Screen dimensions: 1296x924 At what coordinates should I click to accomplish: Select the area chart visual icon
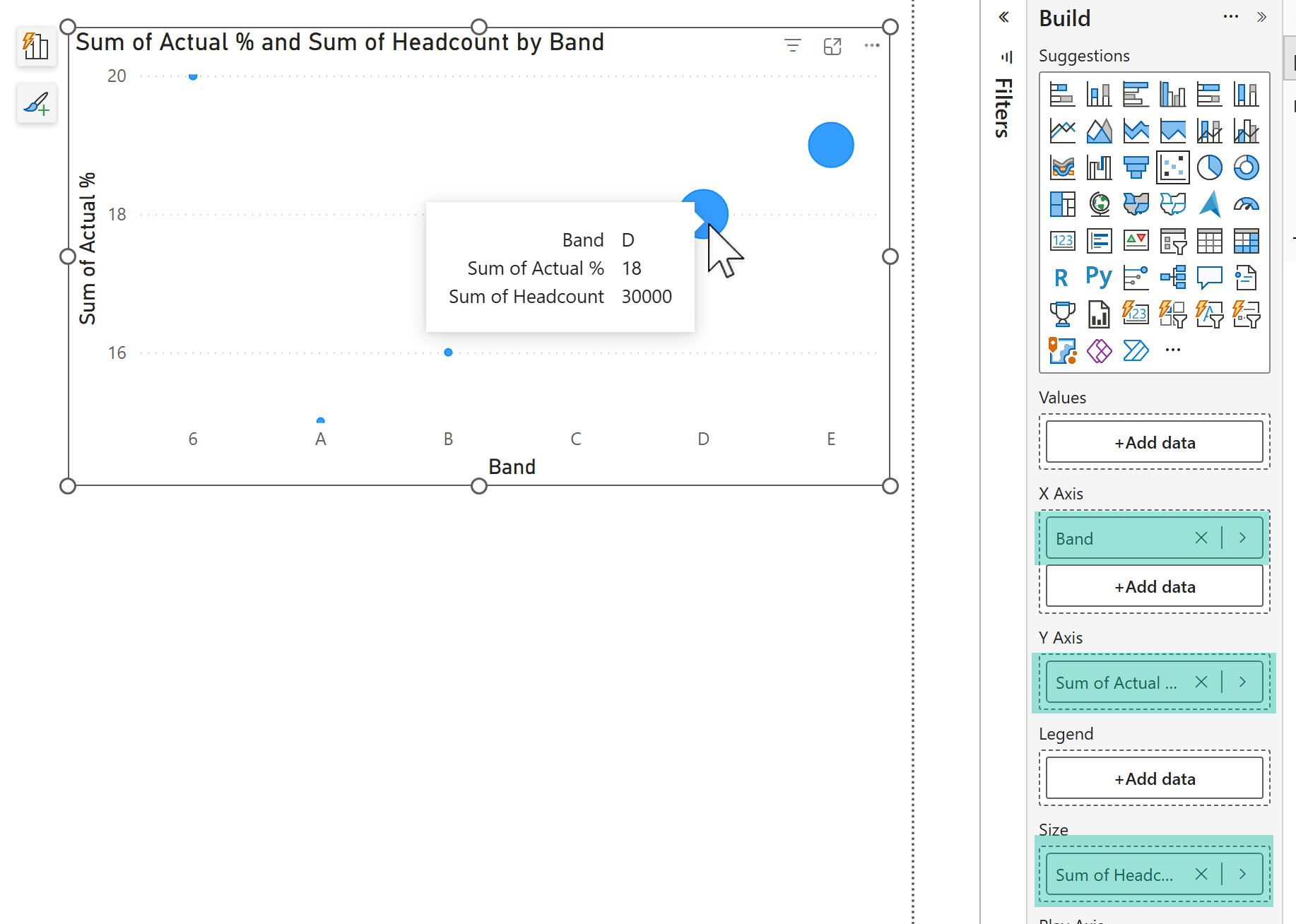tap(1099, 131)
